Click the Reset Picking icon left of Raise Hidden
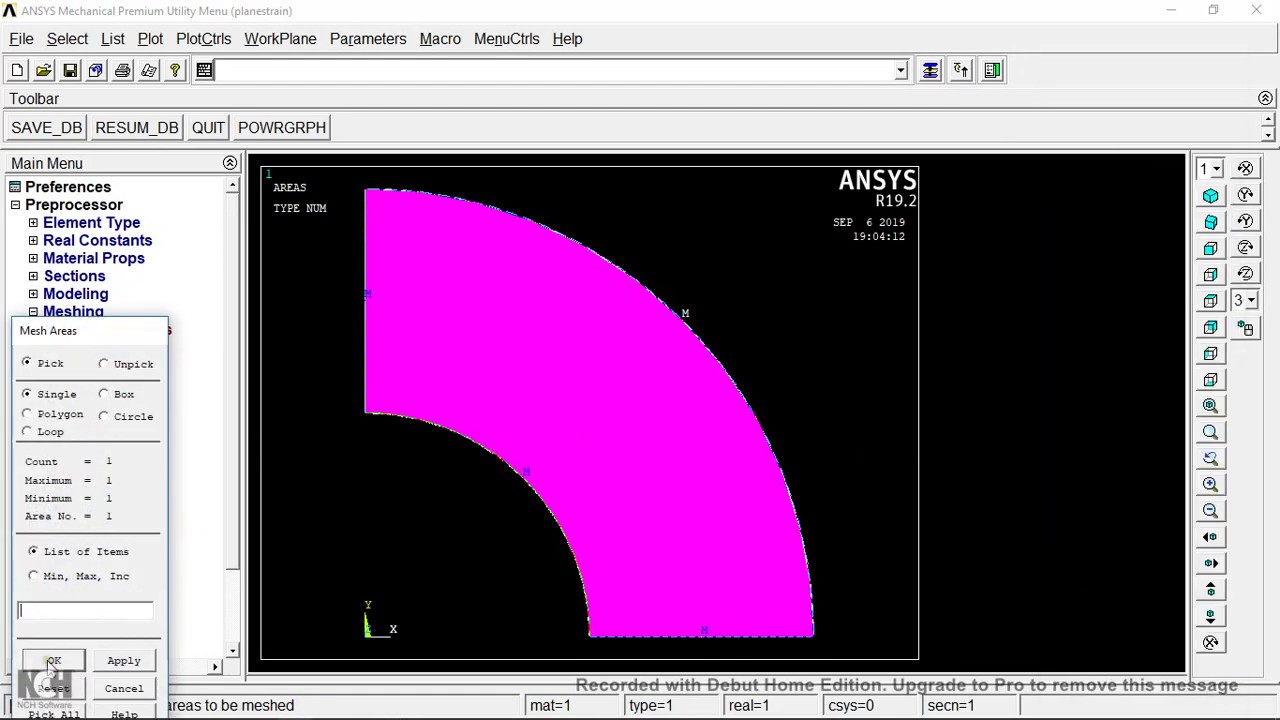Screen dimensions: 1280x720 click(930, 70)
